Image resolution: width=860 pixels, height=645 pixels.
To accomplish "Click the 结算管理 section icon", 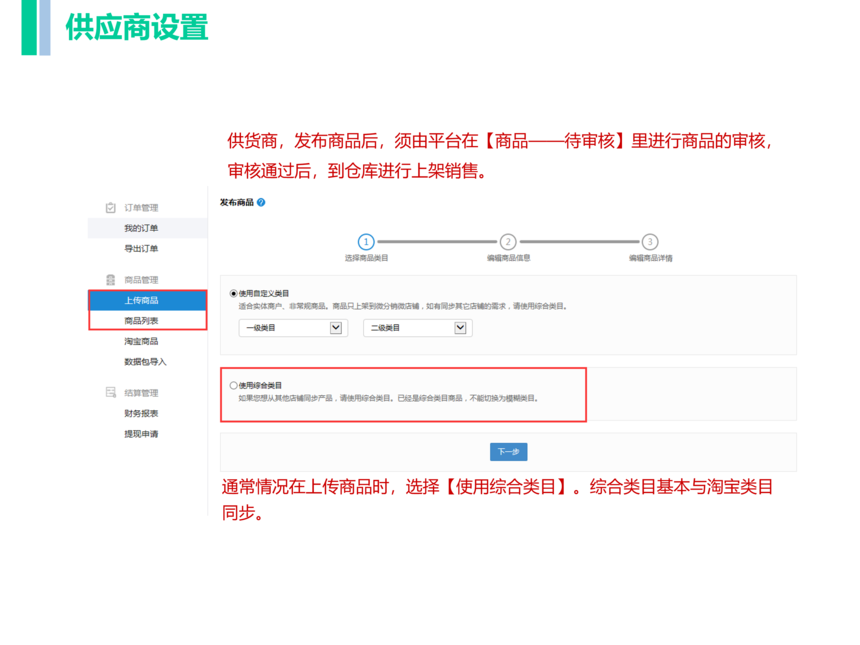I will tap(111, 393).
